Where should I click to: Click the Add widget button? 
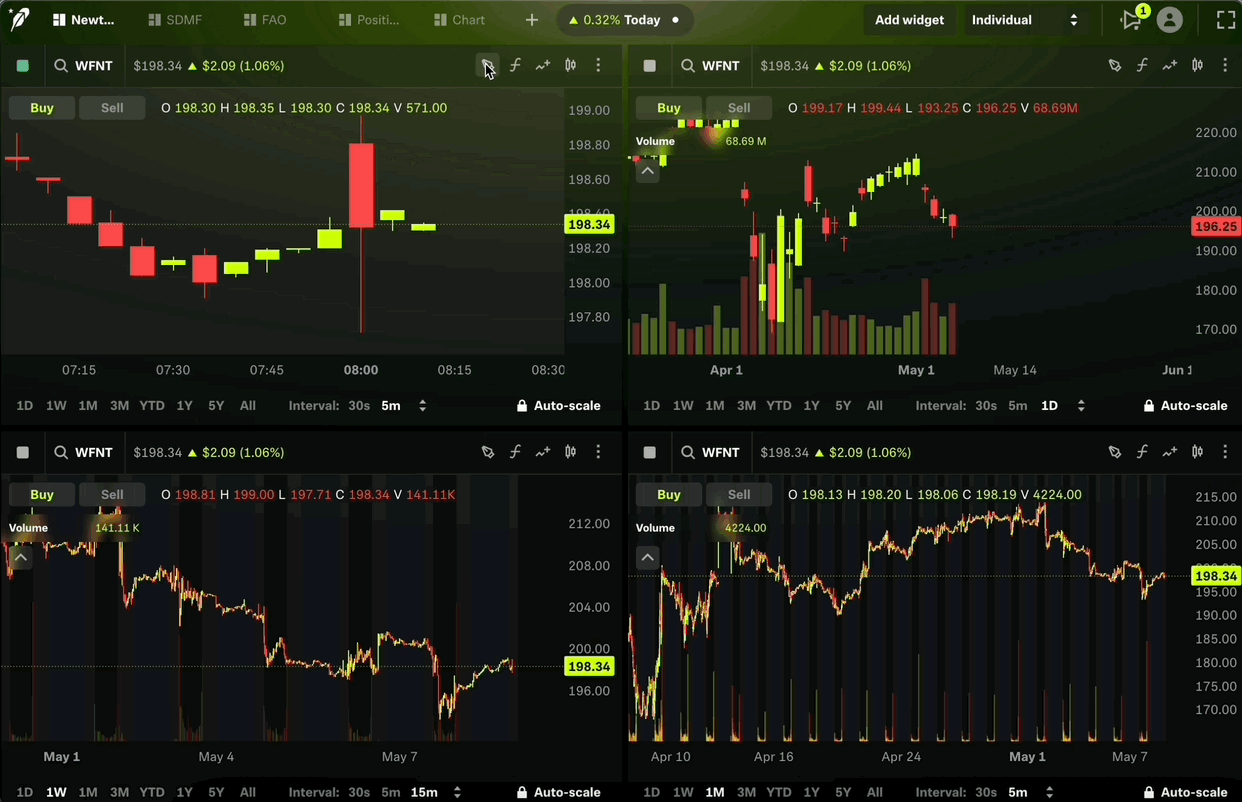click(909, 20)
